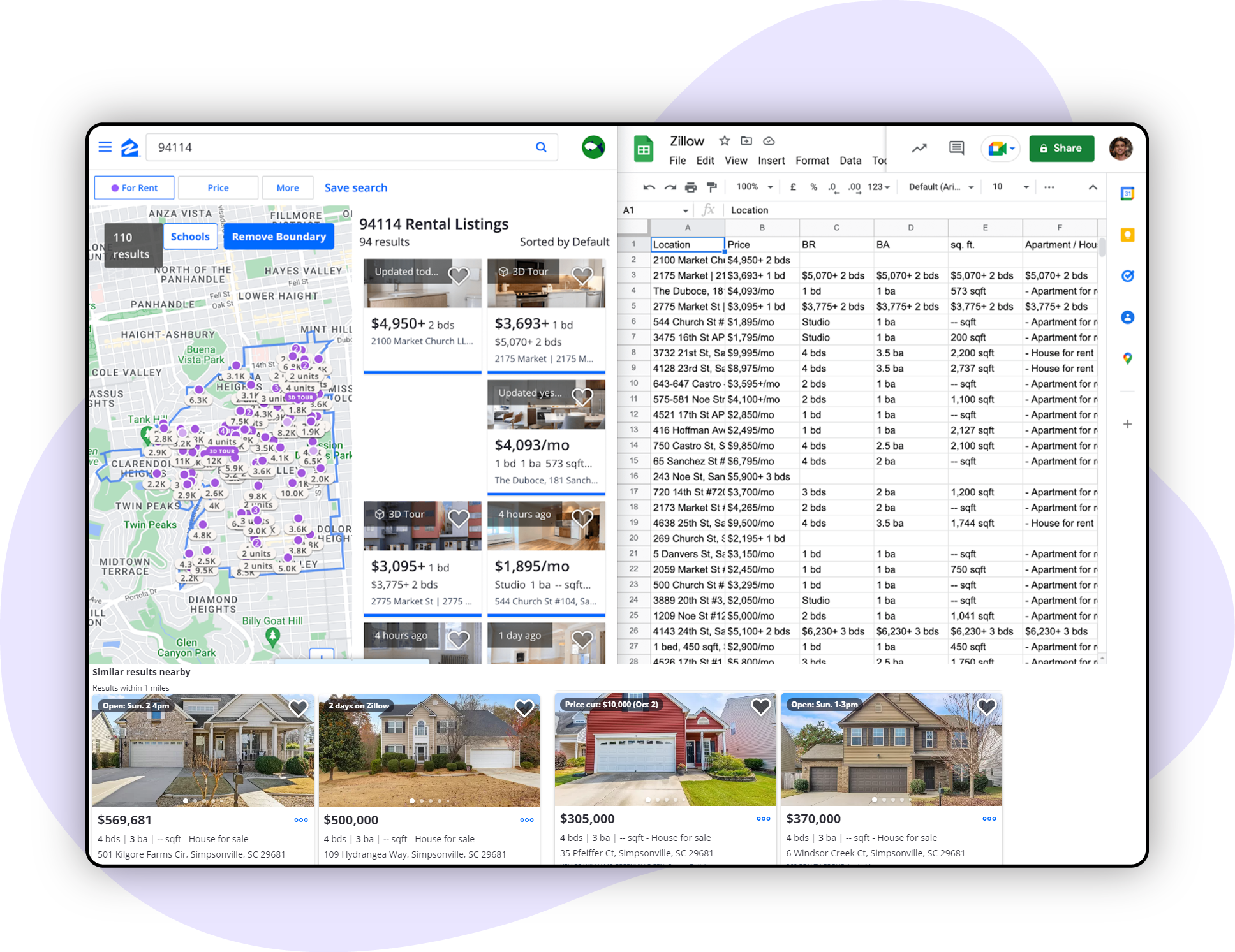
Task: Open more toolbar options ellipsis
Action: [1049, 187]
